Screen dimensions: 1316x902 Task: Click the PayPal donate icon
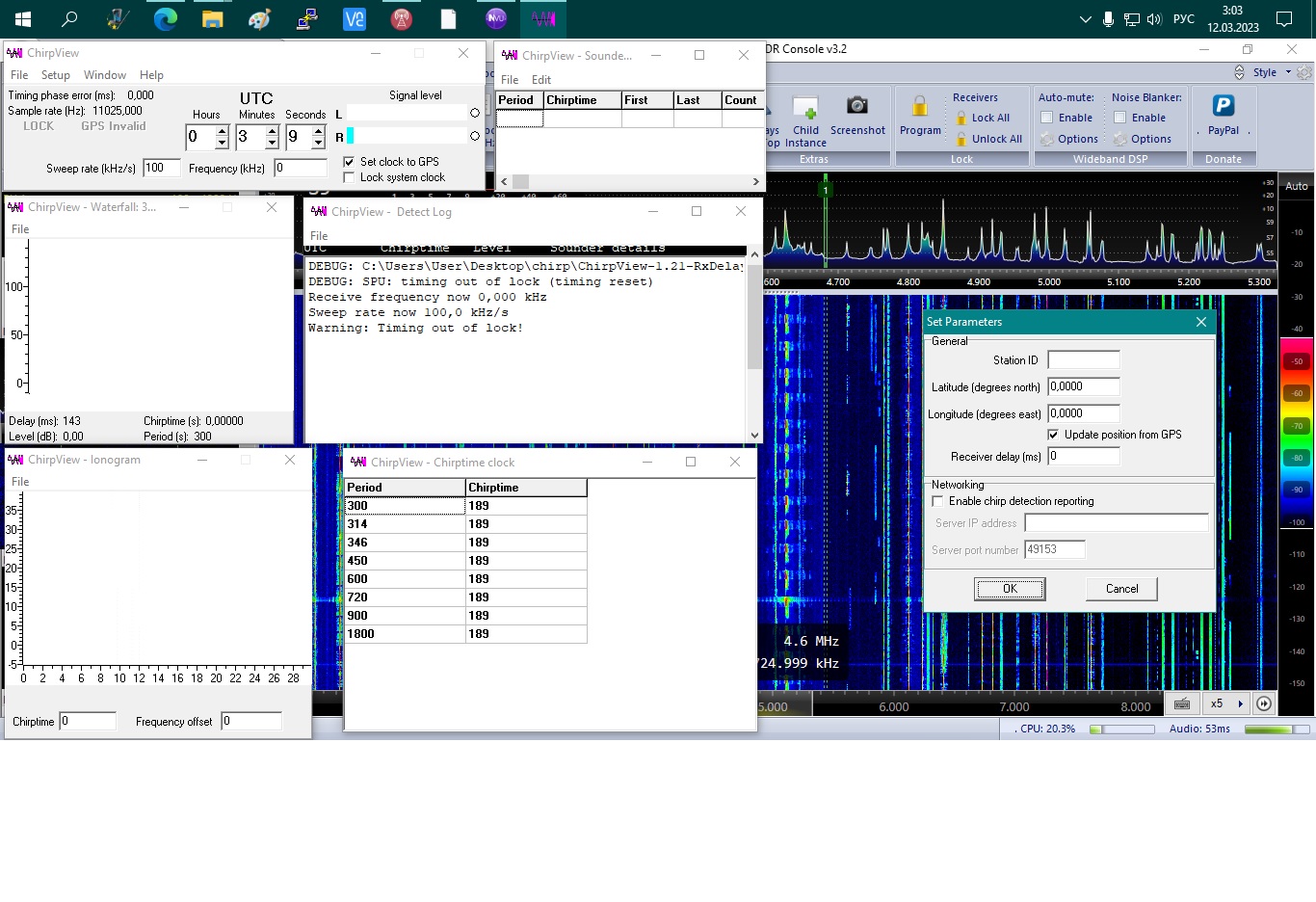coord(1223,106)
